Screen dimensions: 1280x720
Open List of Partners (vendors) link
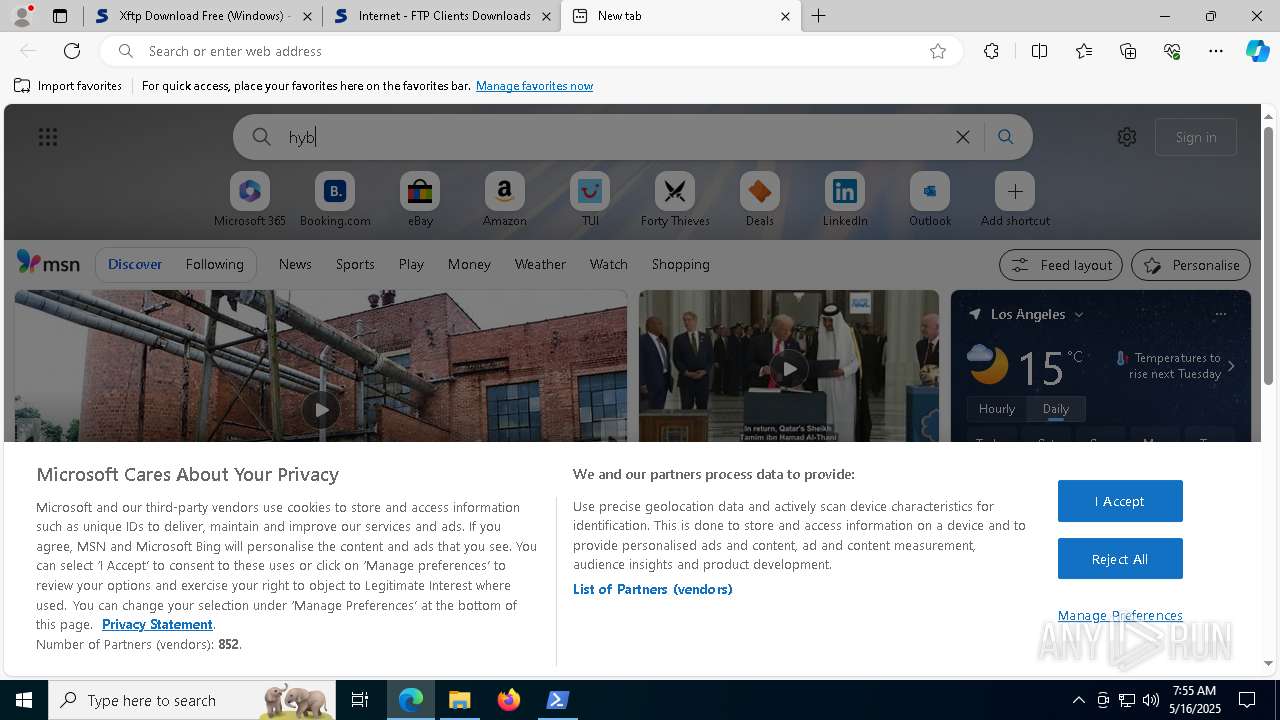click(653, 589)
